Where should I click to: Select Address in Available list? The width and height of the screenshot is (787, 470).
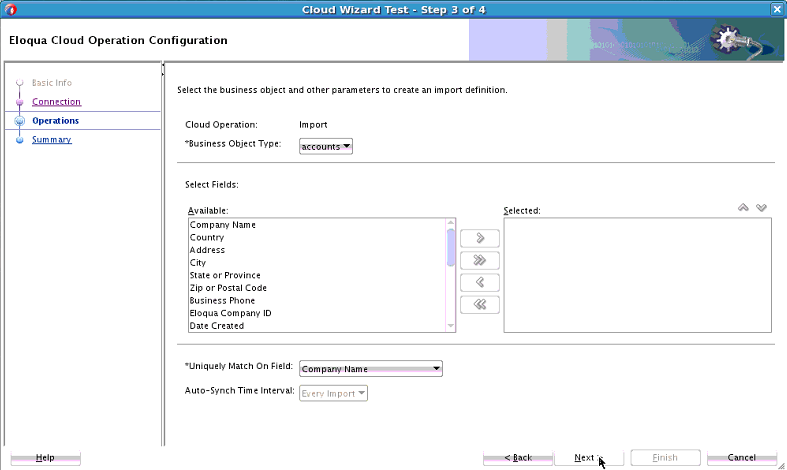pyautogui.click(x=317, y=250)
